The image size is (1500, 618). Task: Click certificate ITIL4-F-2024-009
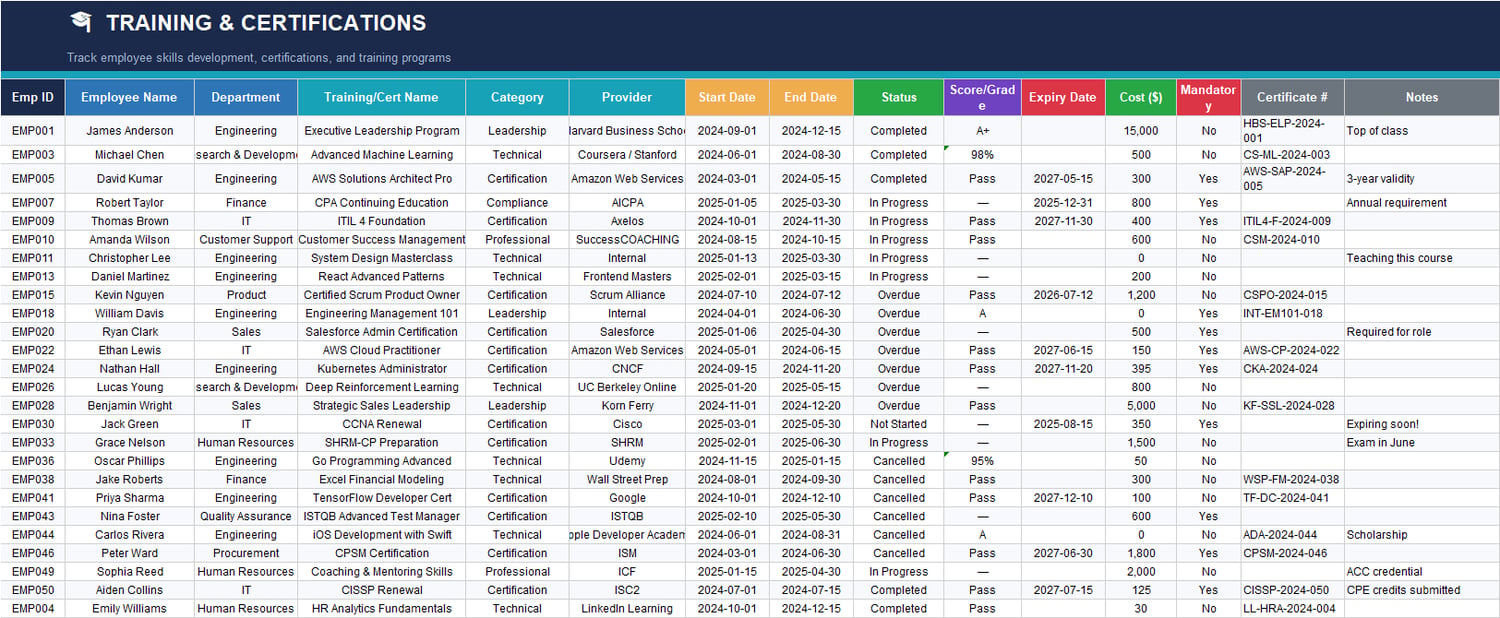(x=1293, y=221)
